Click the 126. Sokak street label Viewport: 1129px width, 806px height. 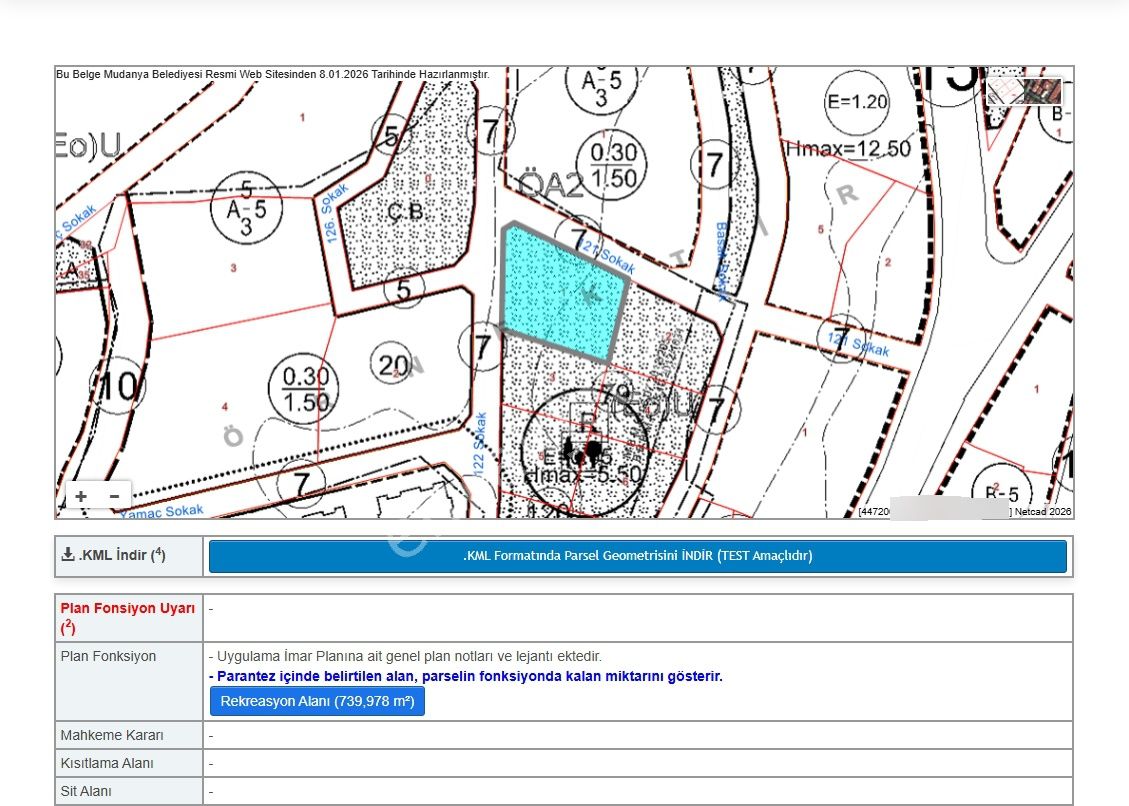pyautogui.click(x=334, y=212)
